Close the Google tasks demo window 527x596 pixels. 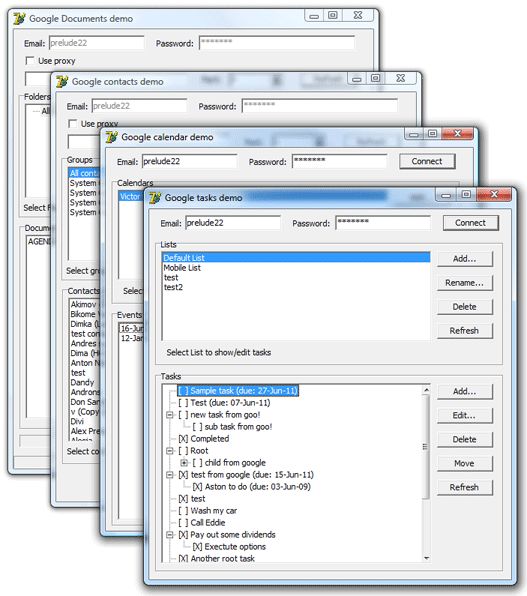[494, 194]
